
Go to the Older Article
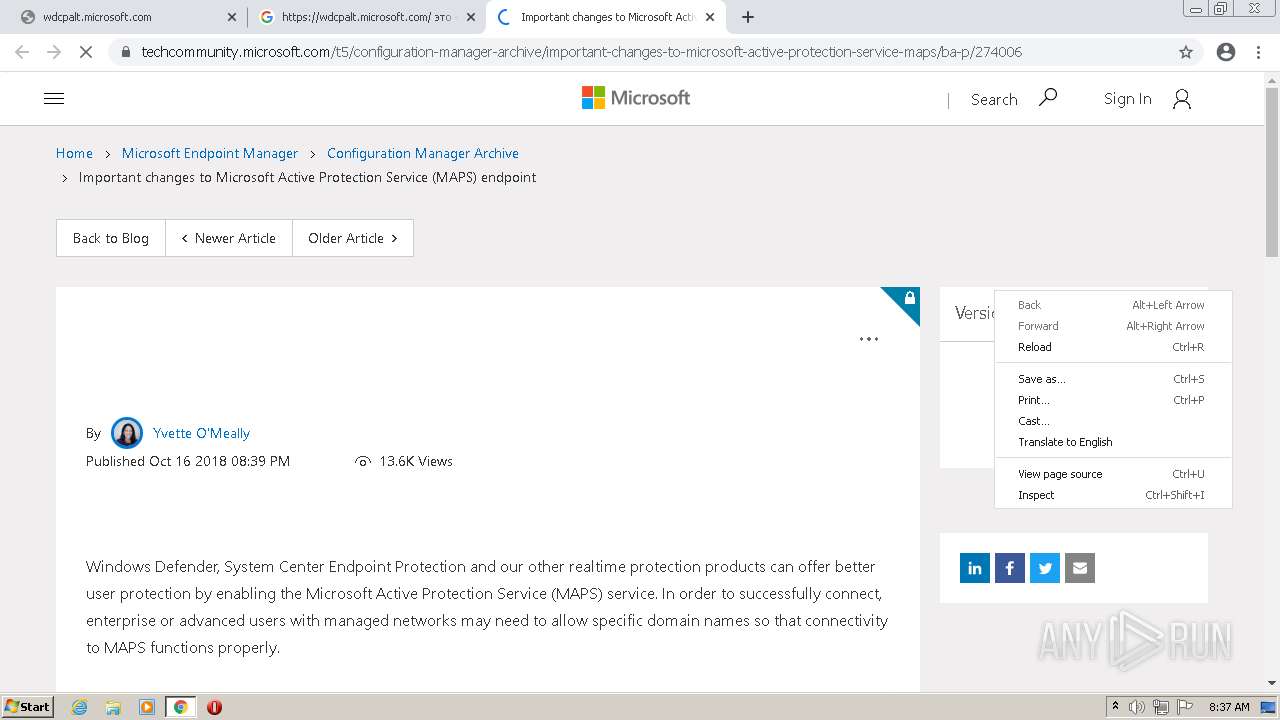coord(353,238)
